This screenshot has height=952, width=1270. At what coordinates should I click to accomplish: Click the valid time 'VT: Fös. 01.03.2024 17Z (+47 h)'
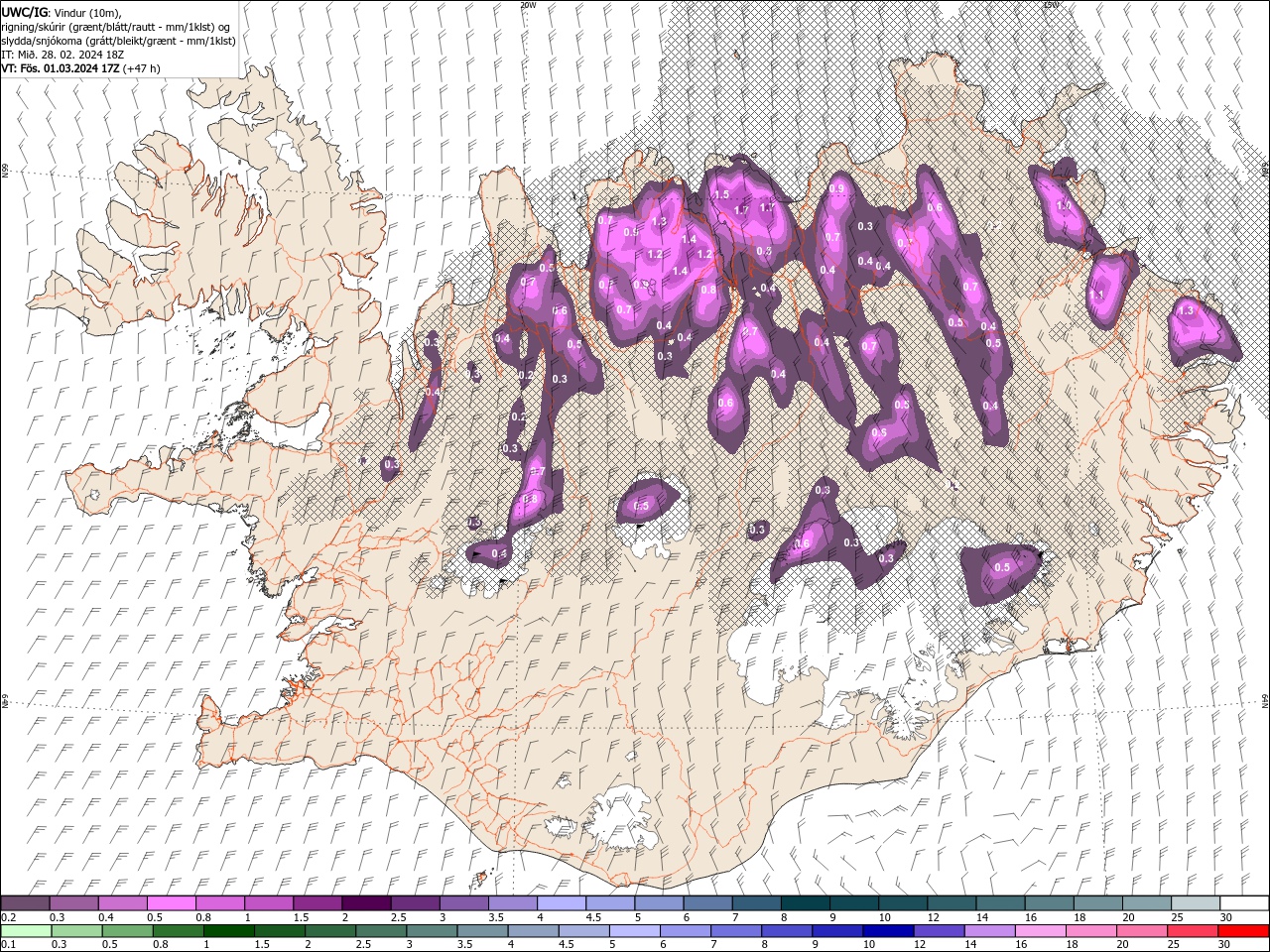pos(80,68)
